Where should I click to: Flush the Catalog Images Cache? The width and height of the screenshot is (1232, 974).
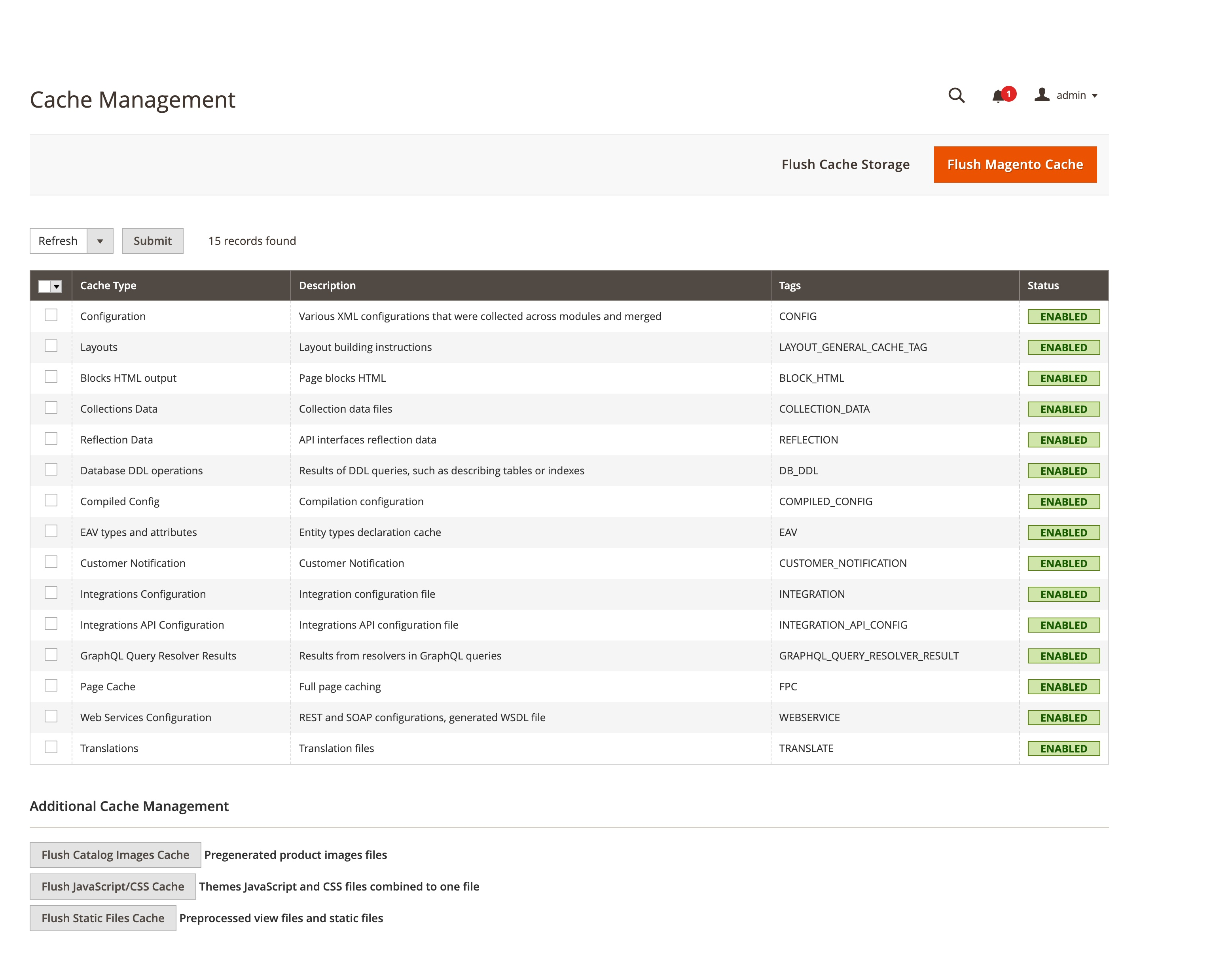115,854
